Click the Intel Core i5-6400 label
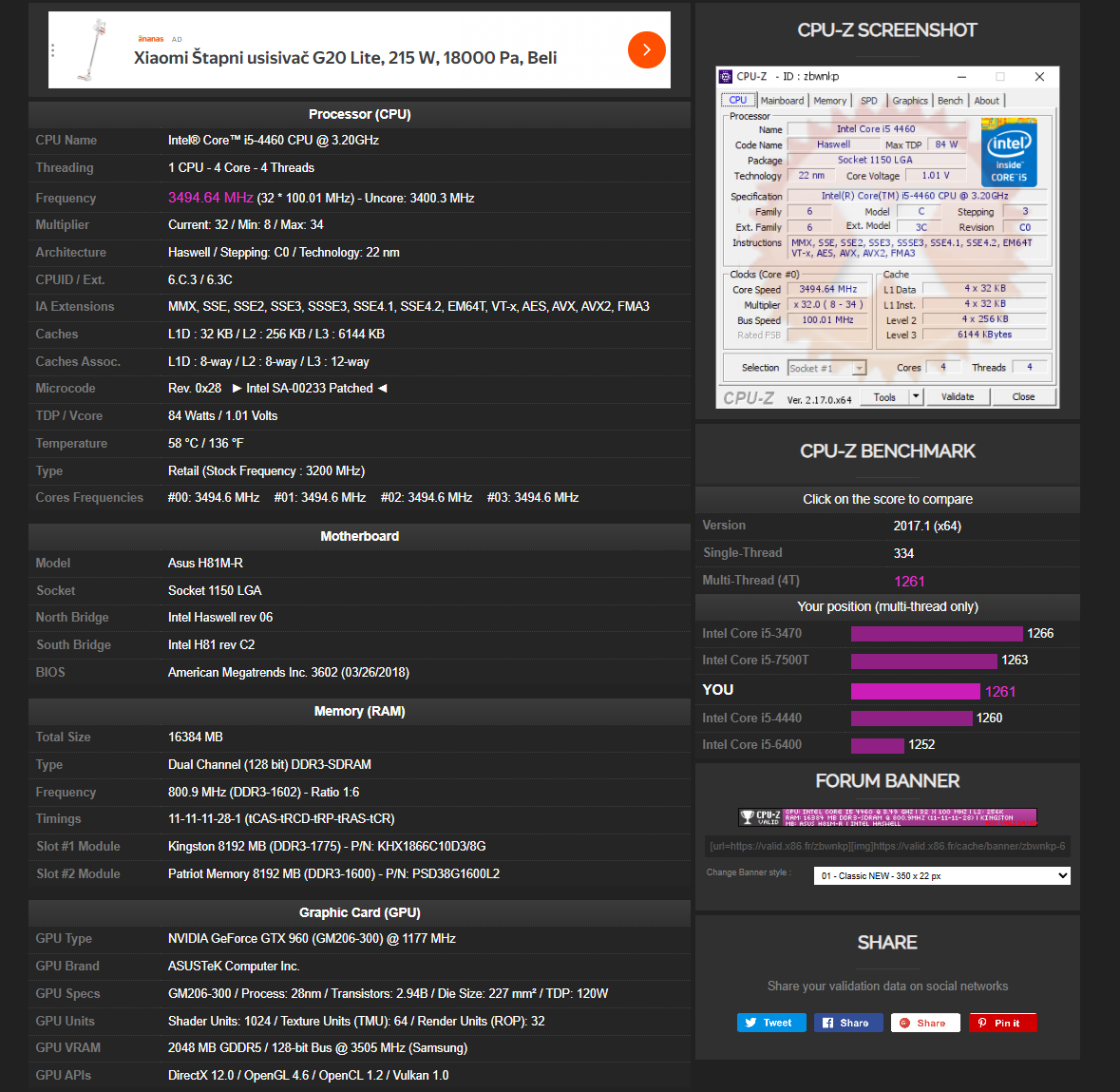1120x1092 pixels. click(x=751, y=745)
